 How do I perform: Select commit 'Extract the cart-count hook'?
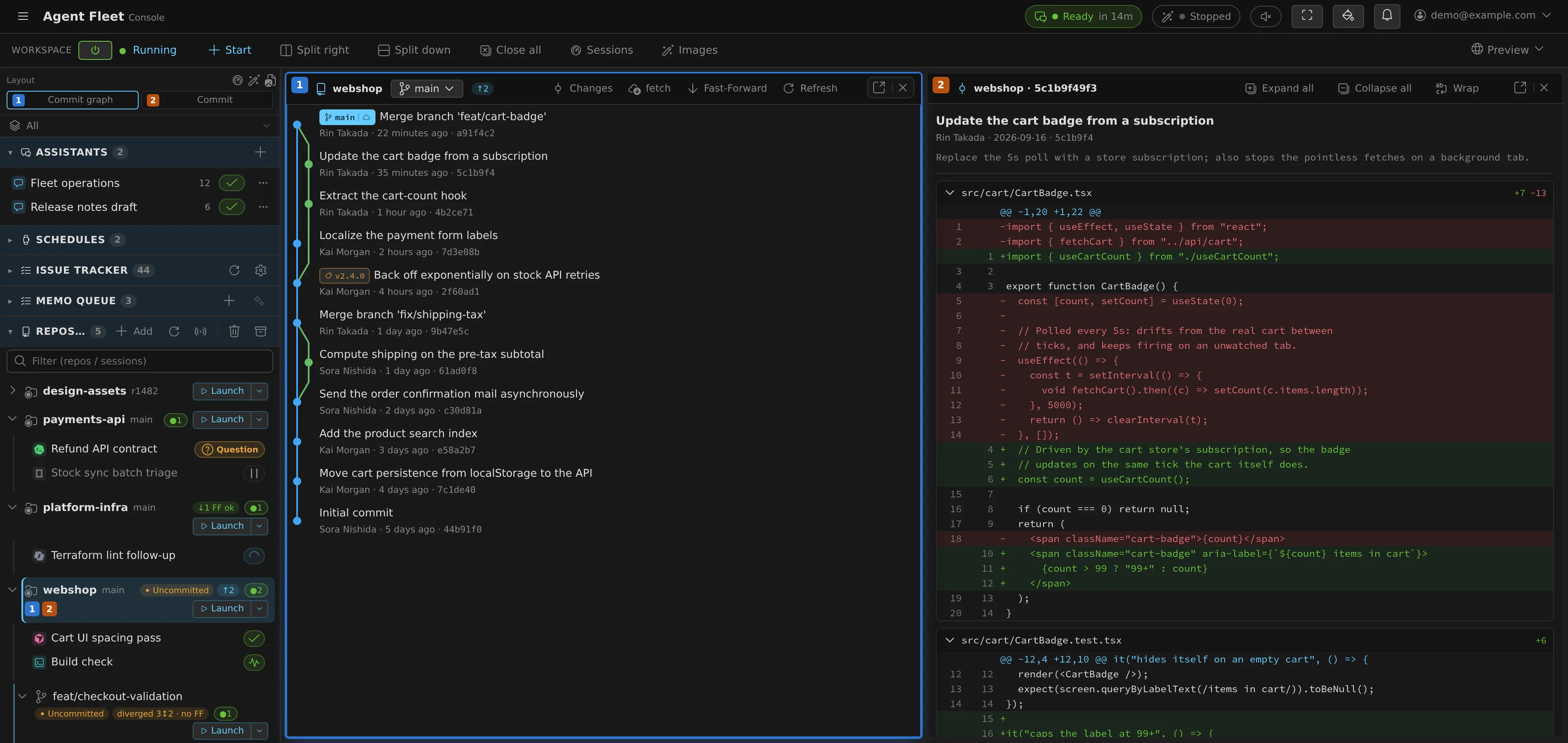[x=392, y=196]
